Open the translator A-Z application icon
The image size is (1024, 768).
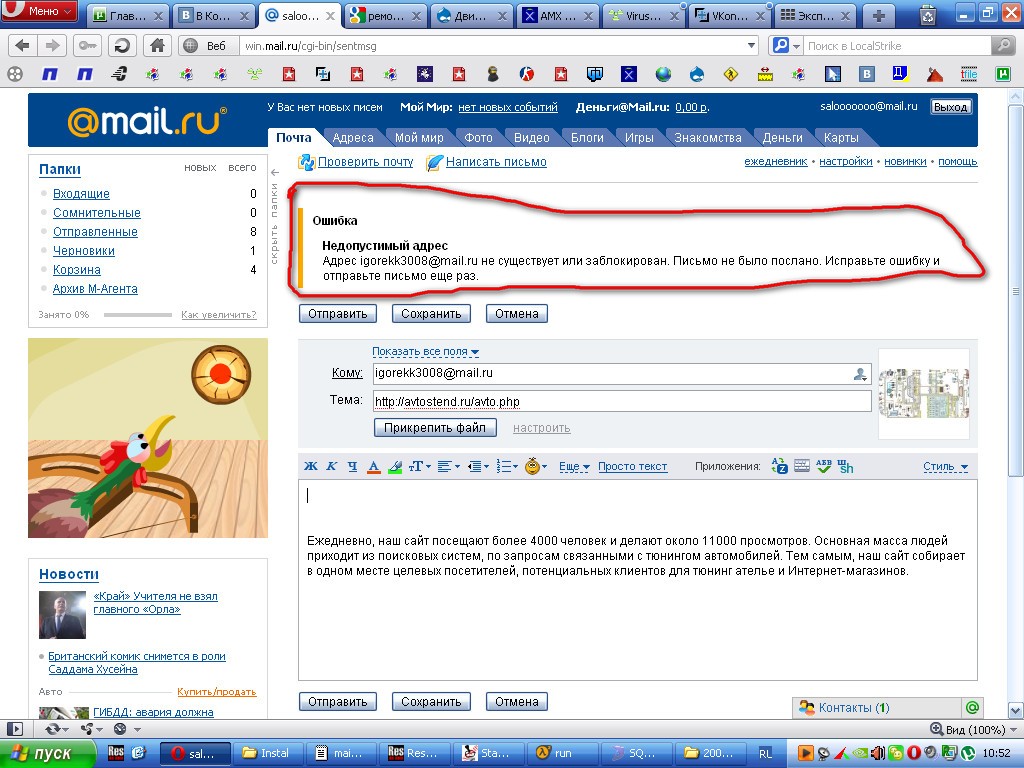point(779,466)
